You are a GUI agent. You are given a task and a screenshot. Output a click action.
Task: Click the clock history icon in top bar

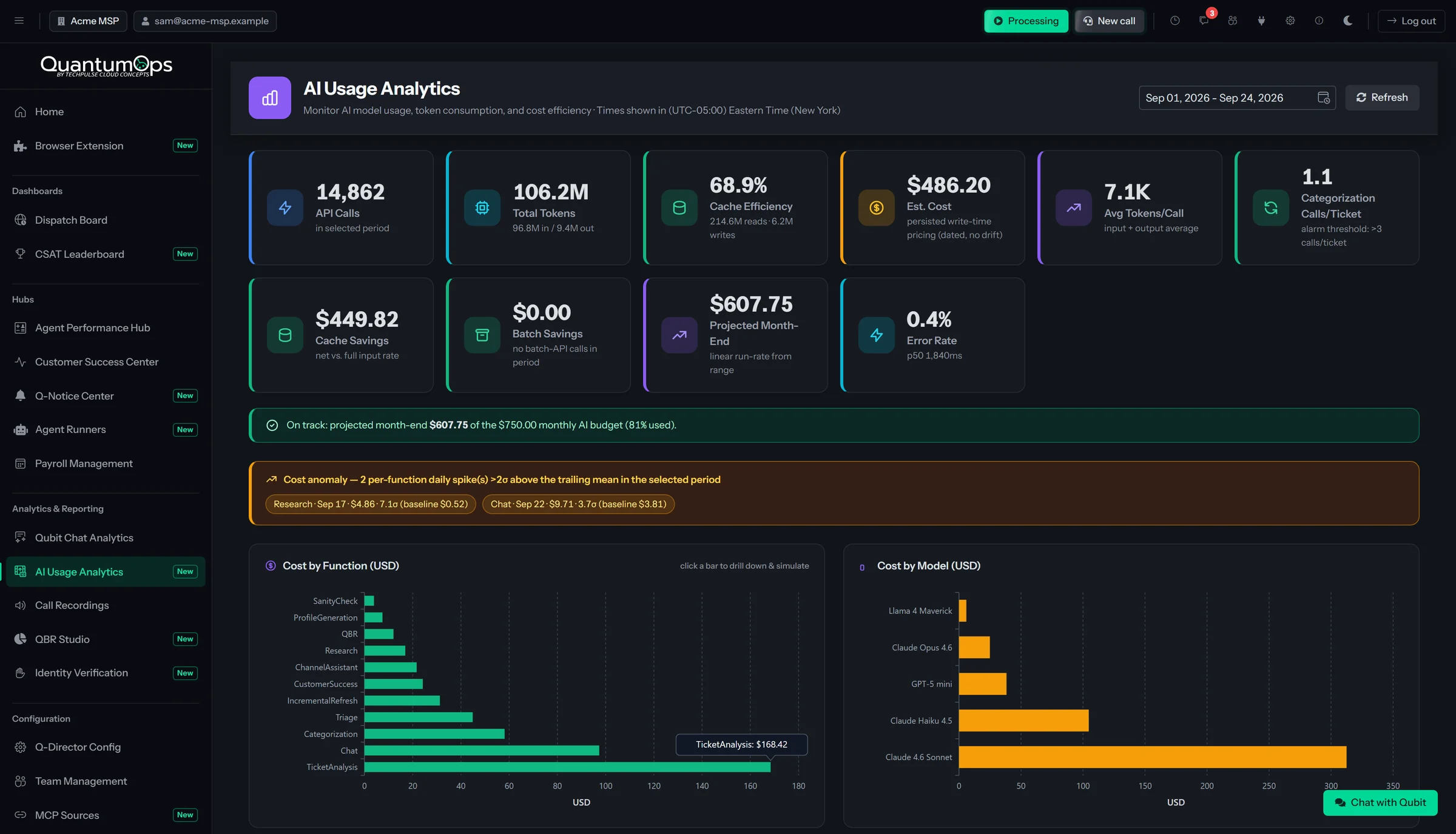1175,21
